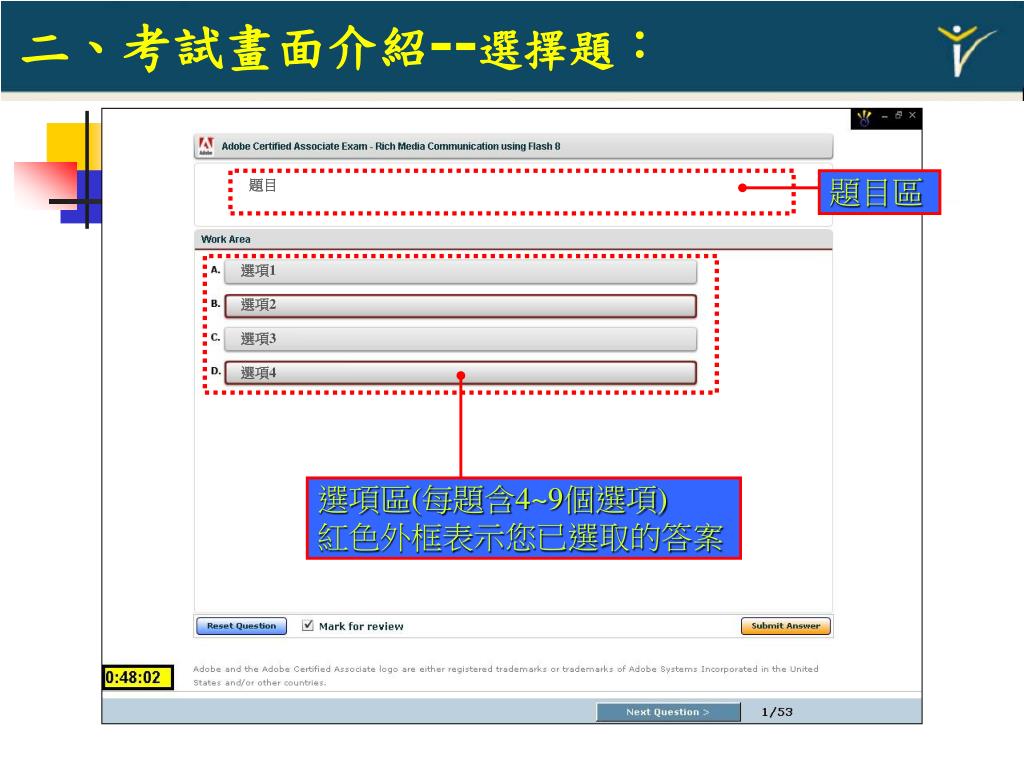1024x768 pixels.
Task: Choose answer option 選項3
Action: click(x=460, y=339)
